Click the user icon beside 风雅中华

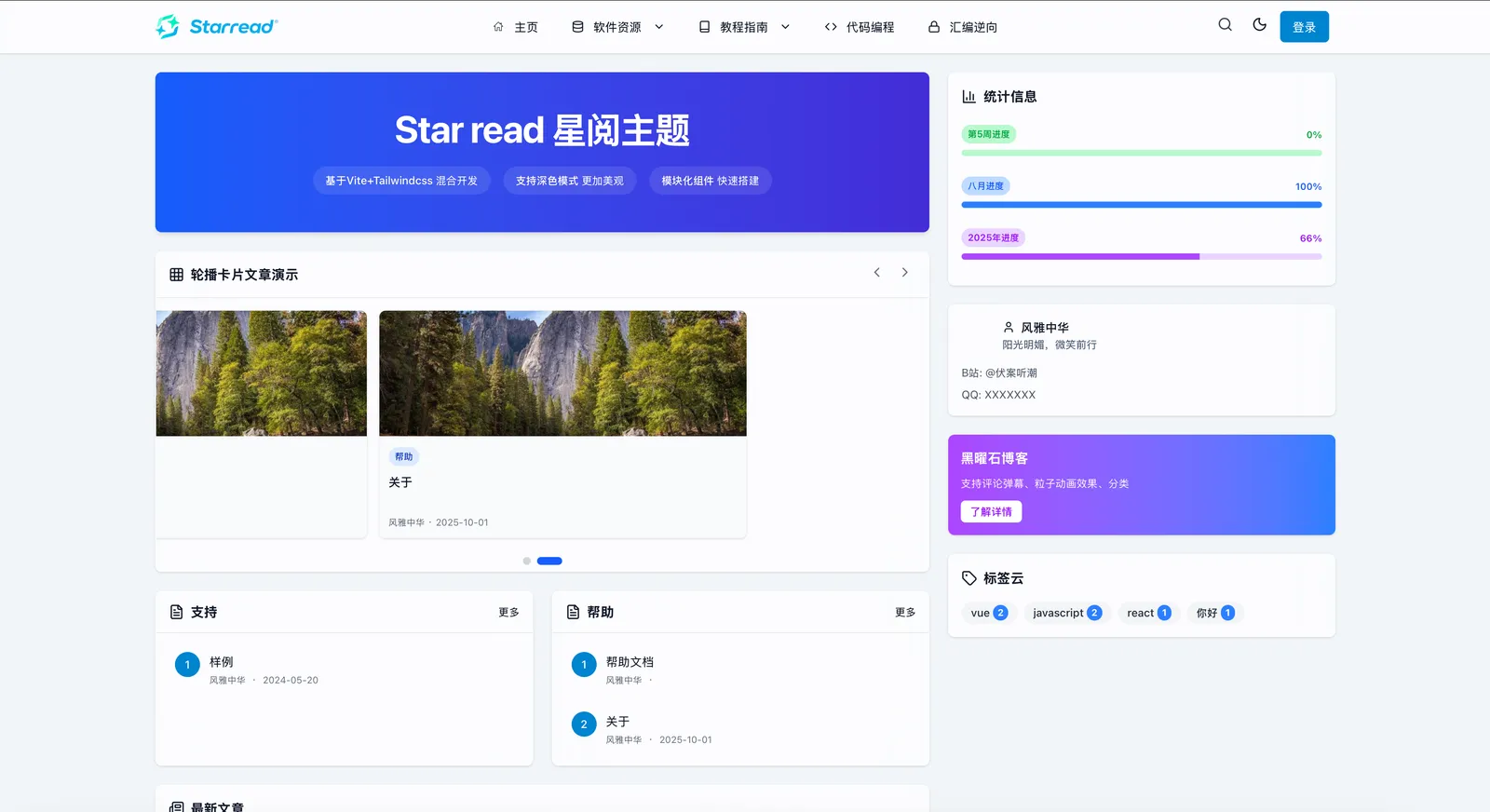[x=1008, y=328]
